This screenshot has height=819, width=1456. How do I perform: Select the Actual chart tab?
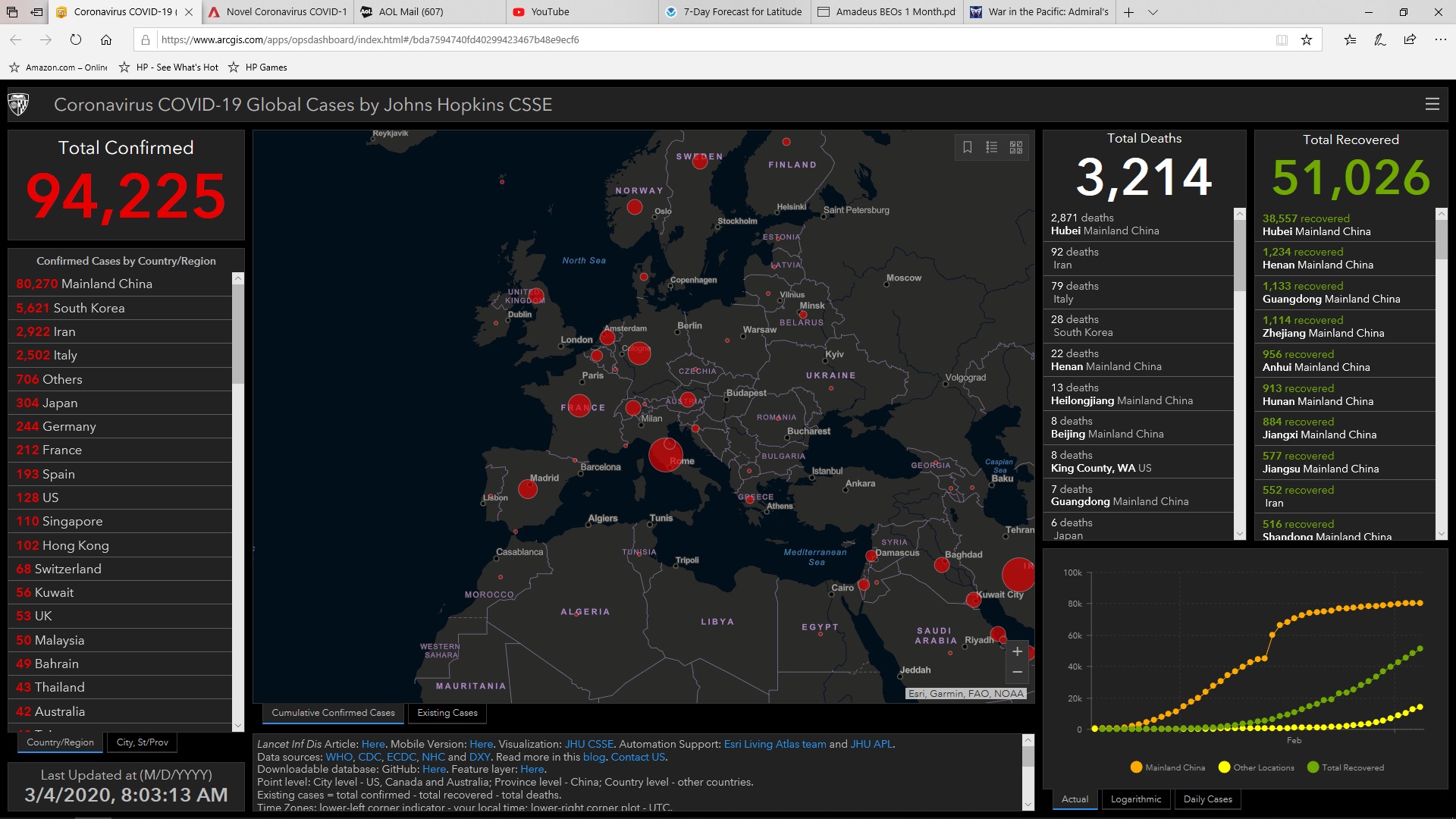pyautogui.click(x=1075, y=799)
